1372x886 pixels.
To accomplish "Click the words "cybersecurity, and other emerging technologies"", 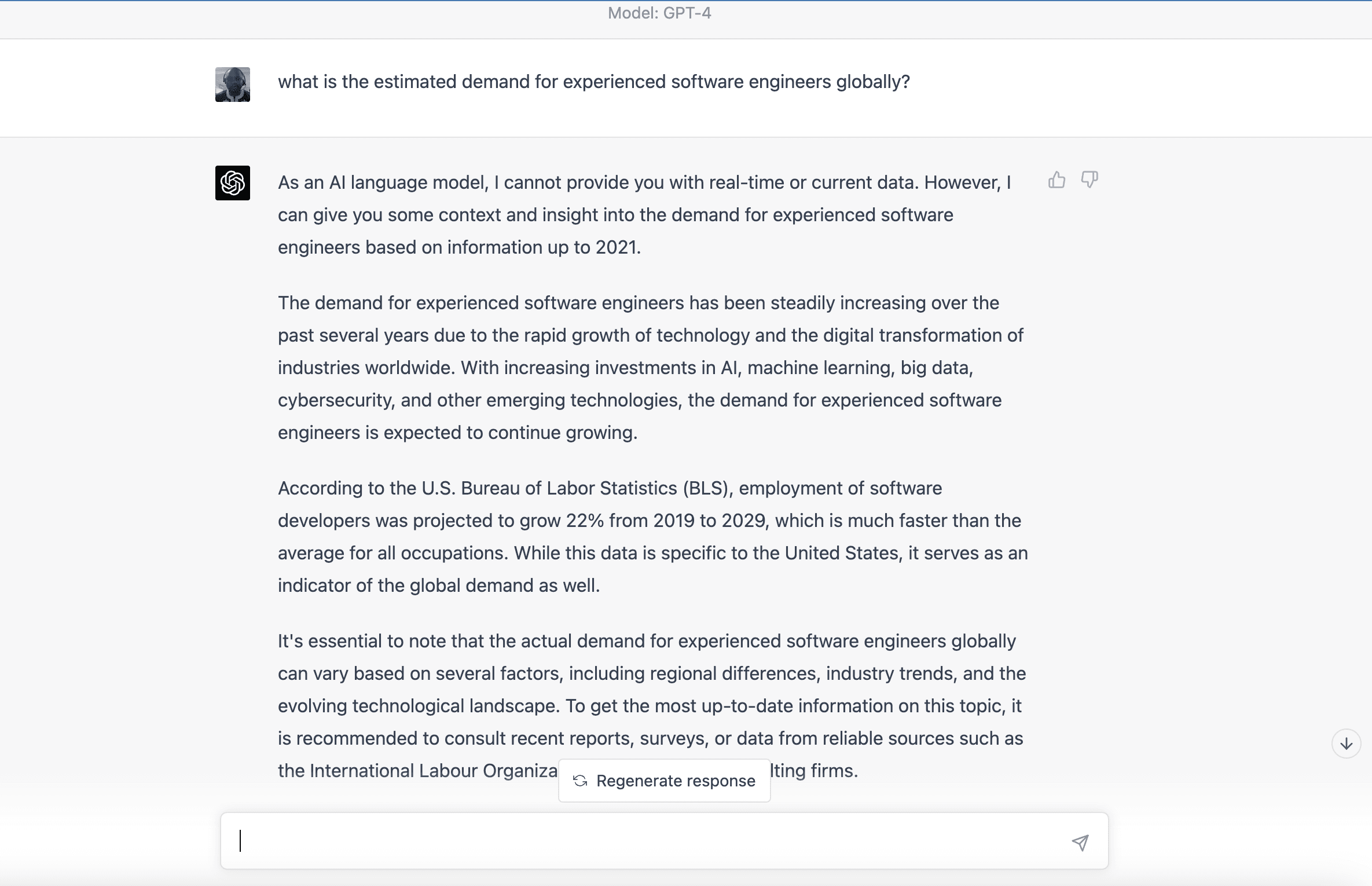I will [x=479, y=400].
